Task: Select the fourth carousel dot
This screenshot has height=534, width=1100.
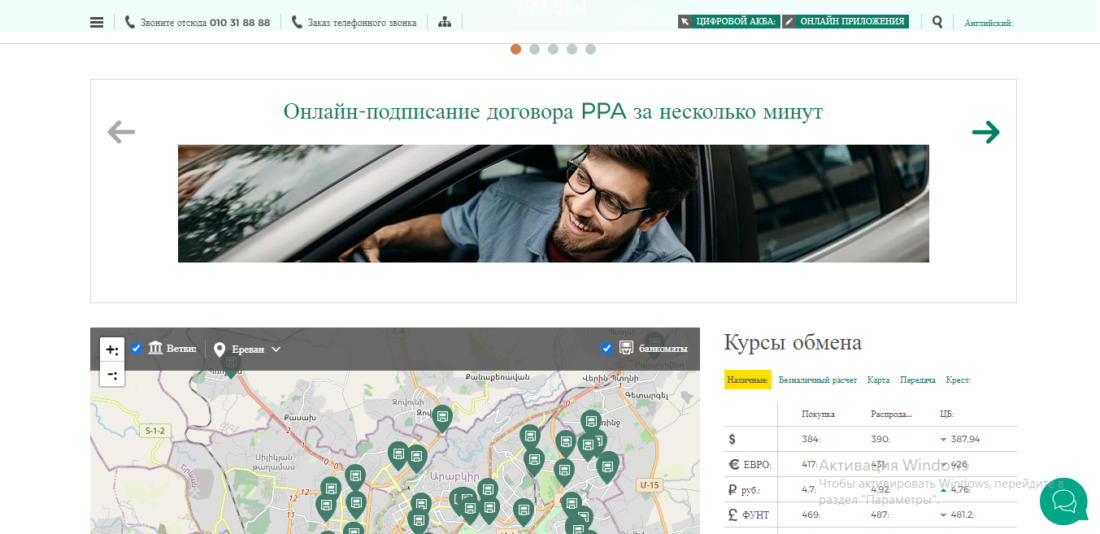Action: click(x=572, y=49)
